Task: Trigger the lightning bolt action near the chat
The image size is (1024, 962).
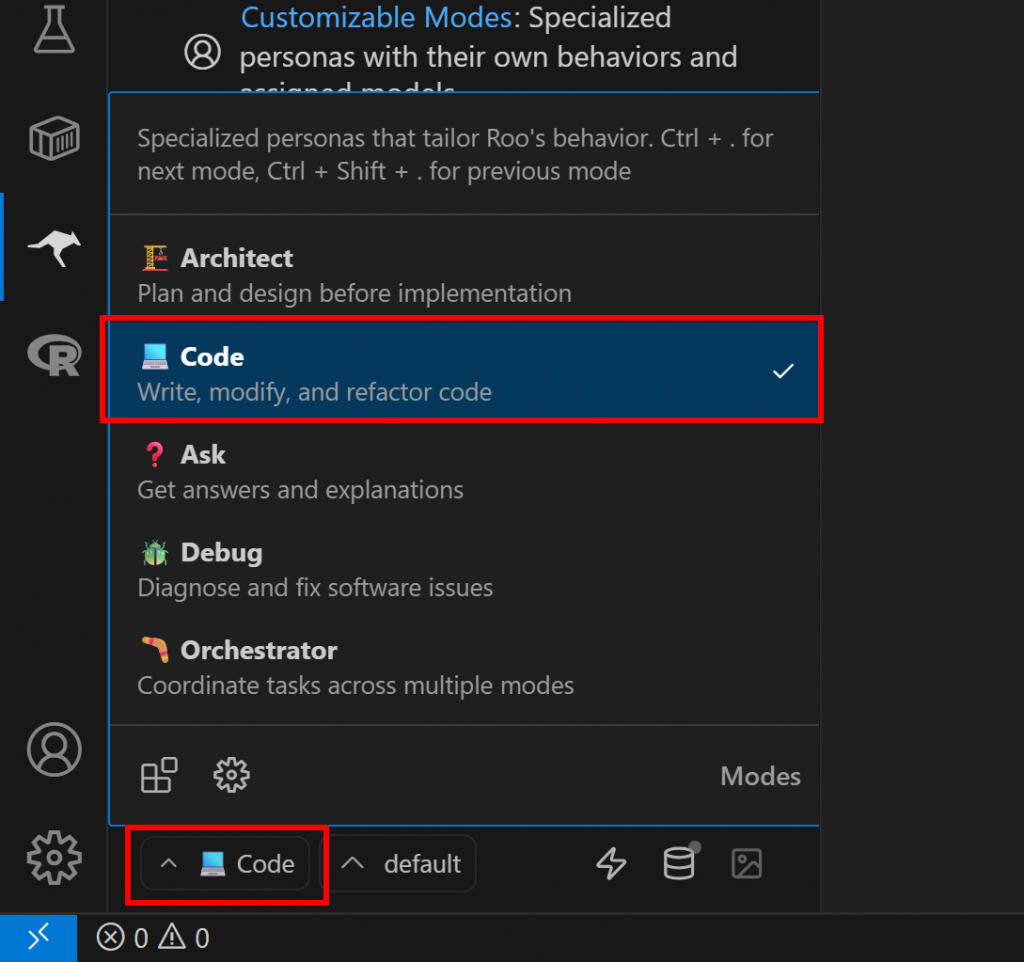Action: (x=612, y=864)
